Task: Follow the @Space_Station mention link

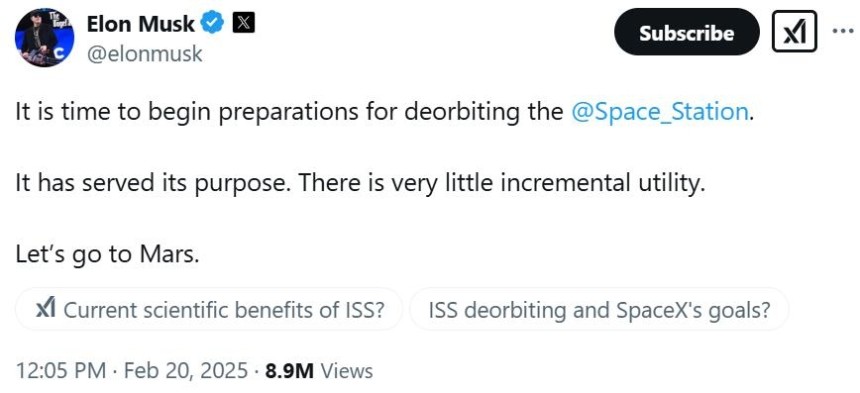Action: [659, 112]
